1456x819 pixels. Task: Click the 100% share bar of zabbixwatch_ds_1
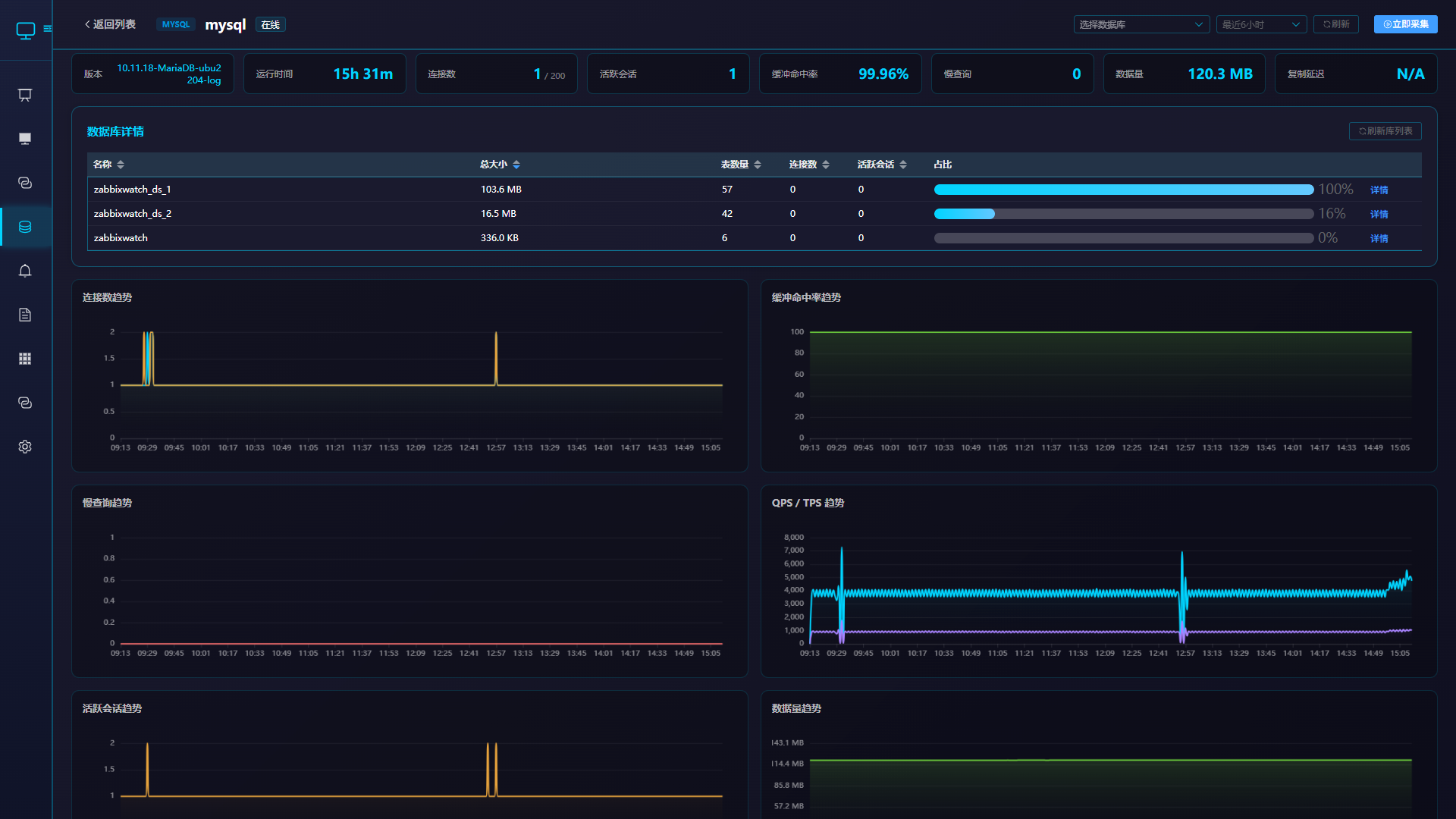[1124, 190]
